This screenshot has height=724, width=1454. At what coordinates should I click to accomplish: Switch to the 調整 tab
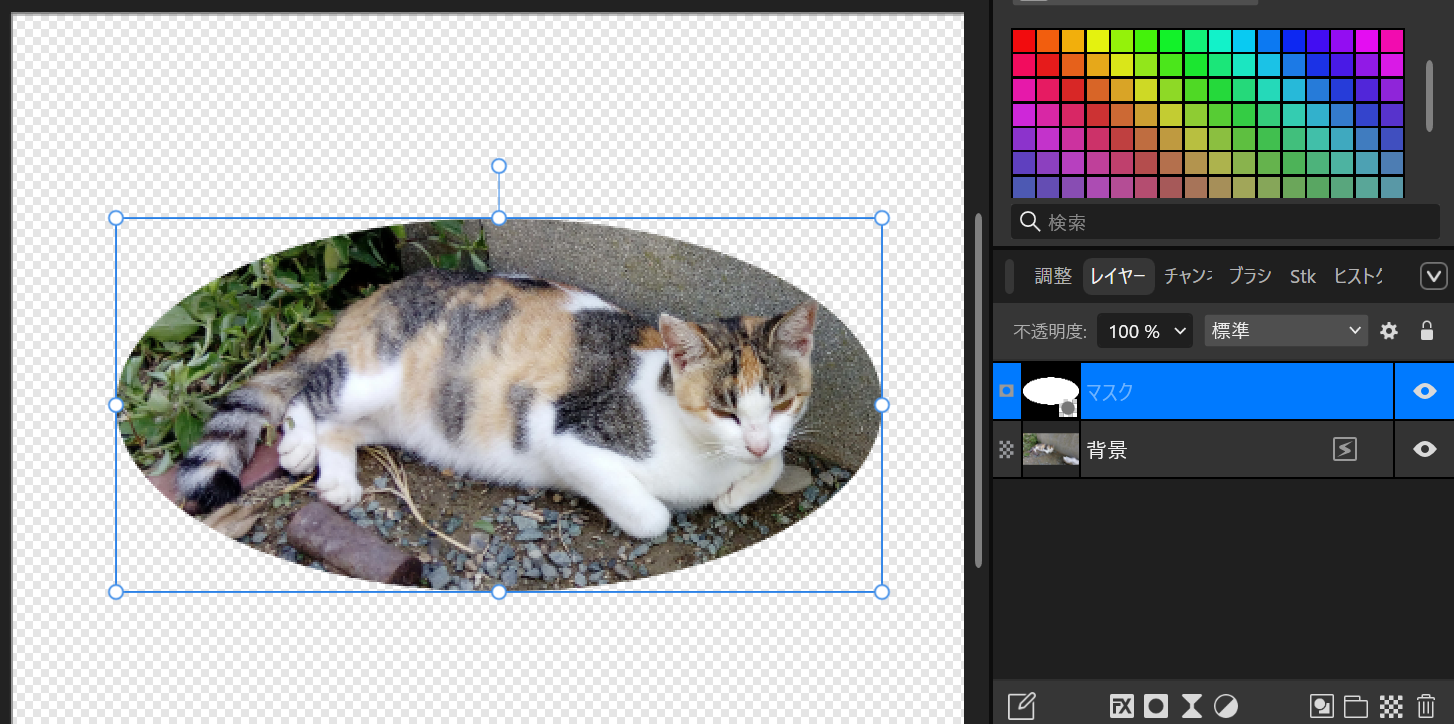click(1053, 276)
